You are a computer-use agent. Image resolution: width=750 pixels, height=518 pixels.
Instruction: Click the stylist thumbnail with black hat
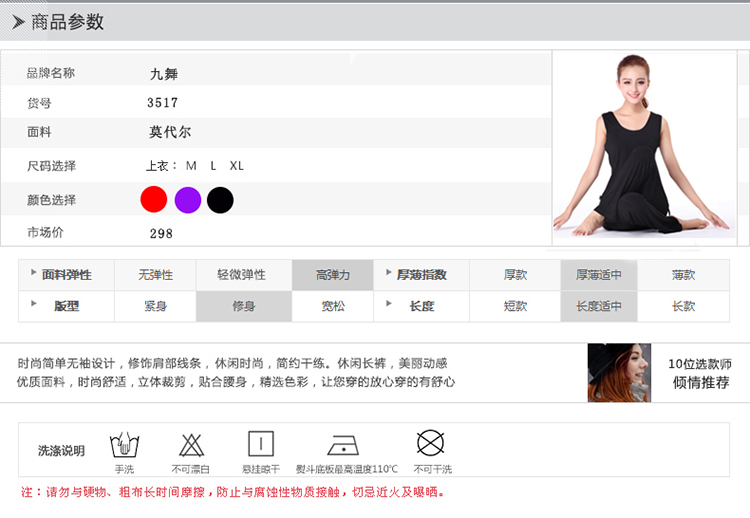619,373
